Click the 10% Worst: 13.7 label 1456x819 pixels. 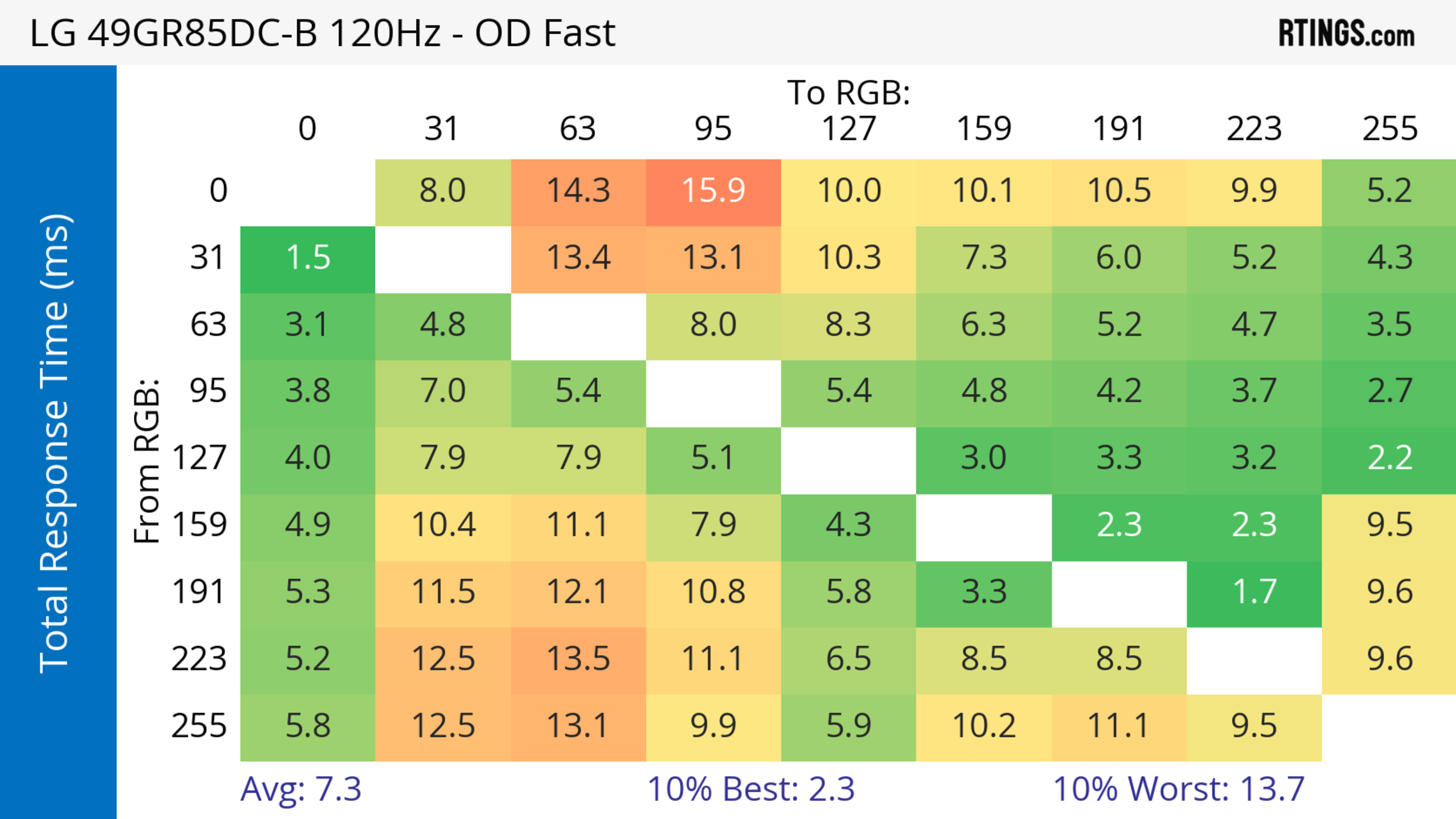click(x=1179, y=789)
